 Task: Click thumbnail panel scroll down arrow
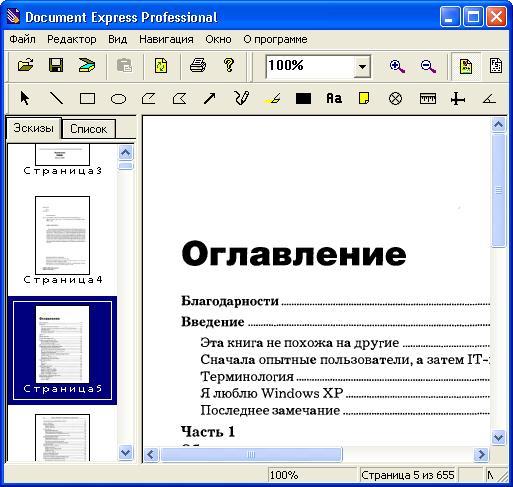(126, 453)
